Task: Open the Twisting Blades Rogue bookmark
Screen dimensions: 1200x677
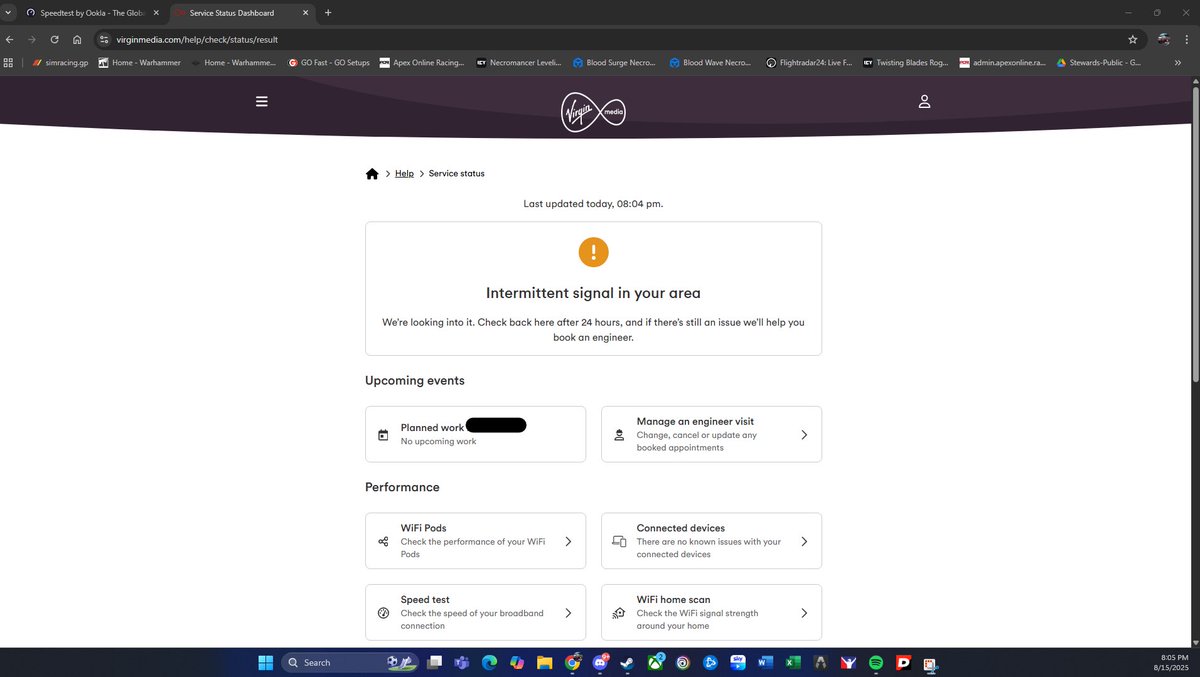Action: (905, 62)
